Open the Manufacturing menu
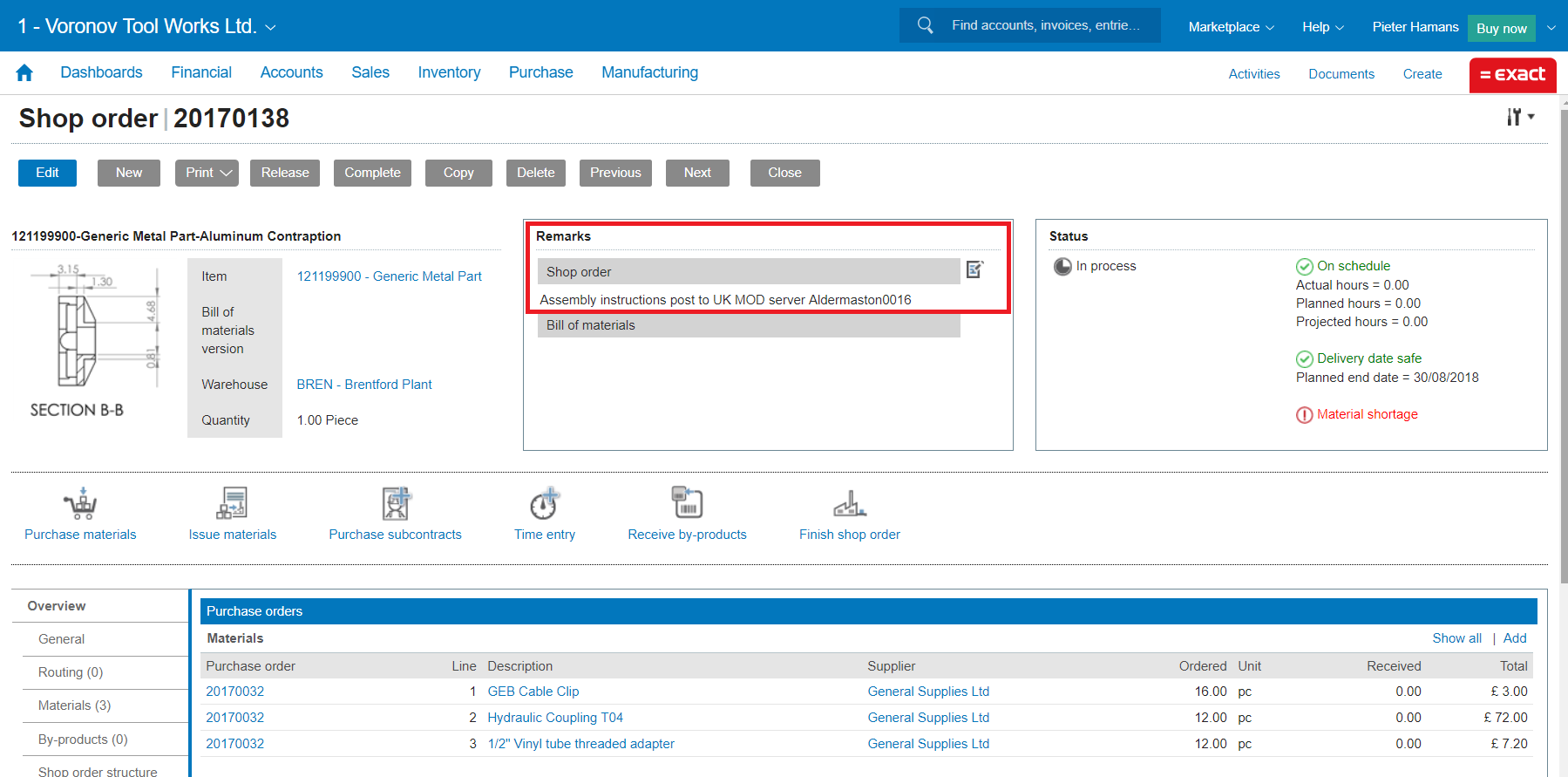 pyautogui.click(x=649, y=72)
